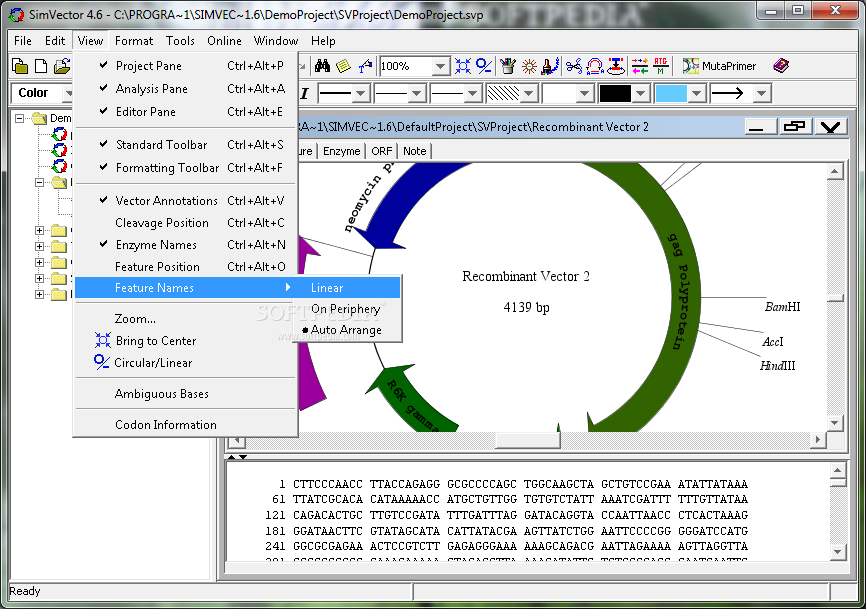
Task: Toggle Enzyme Names menu item
Action: click(x=186, y=245)
